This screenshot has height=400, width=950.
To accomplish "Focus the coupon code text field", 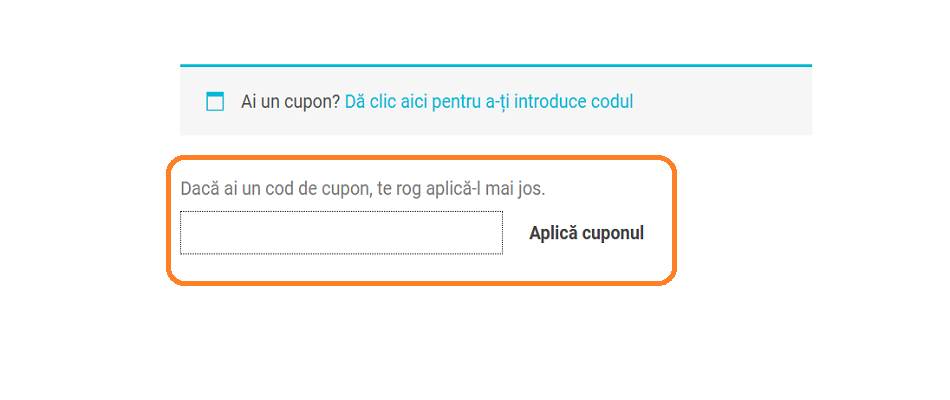I will 341,233.
